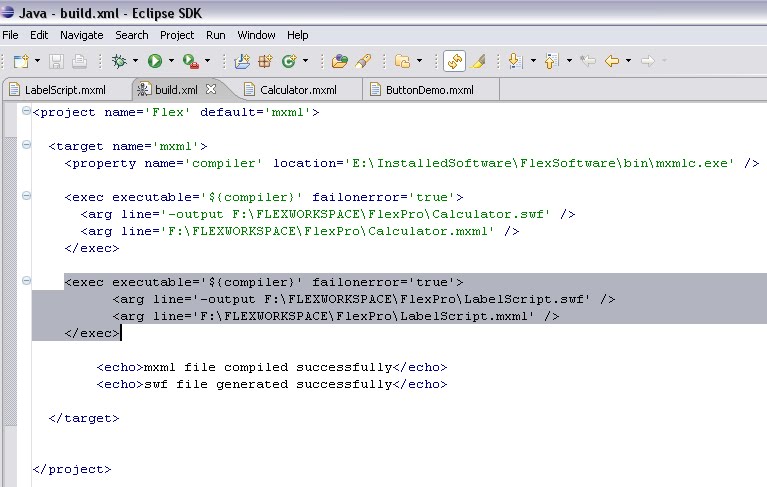The image size is (767, 487).
Task: Toggle the highlighted sync arrows toolbar button
Action: (454, 61)
